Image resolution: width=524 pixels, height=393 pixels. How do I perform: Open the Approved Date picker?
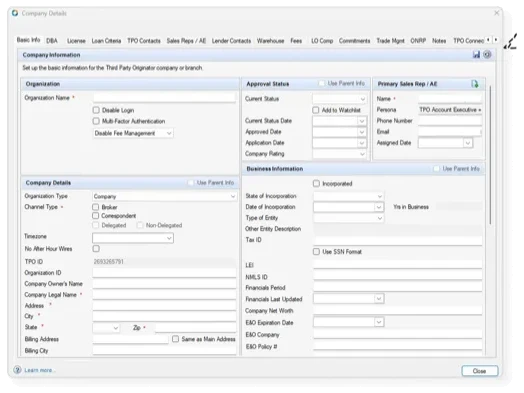tap(362, 132)
